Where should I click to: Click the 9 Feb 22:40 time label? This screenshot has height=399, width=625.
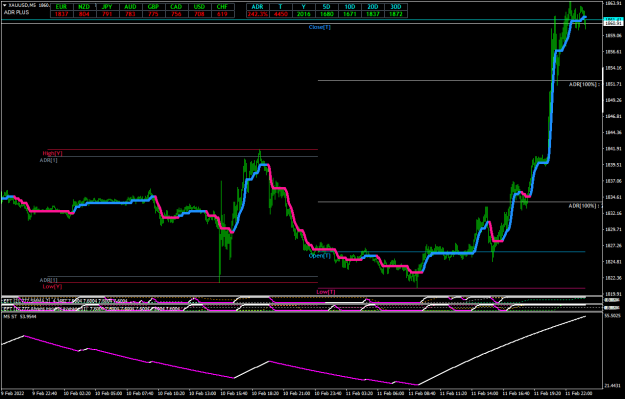(45, 393)
